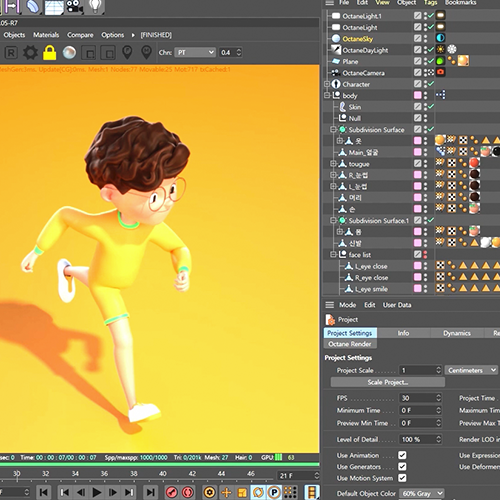Select the OctaneCamera tag icon
The image size is (500, 500).
click(440, 72)
